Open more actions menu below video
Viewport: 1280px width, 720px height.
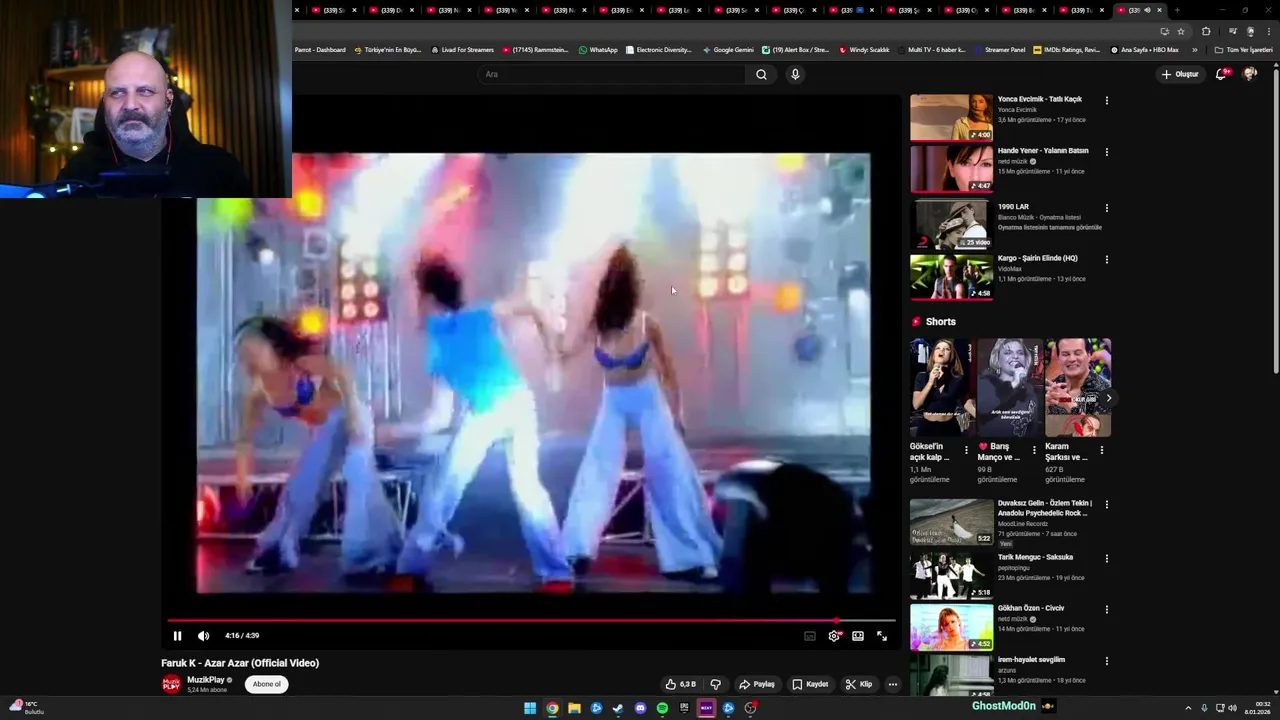click(893, 684)
